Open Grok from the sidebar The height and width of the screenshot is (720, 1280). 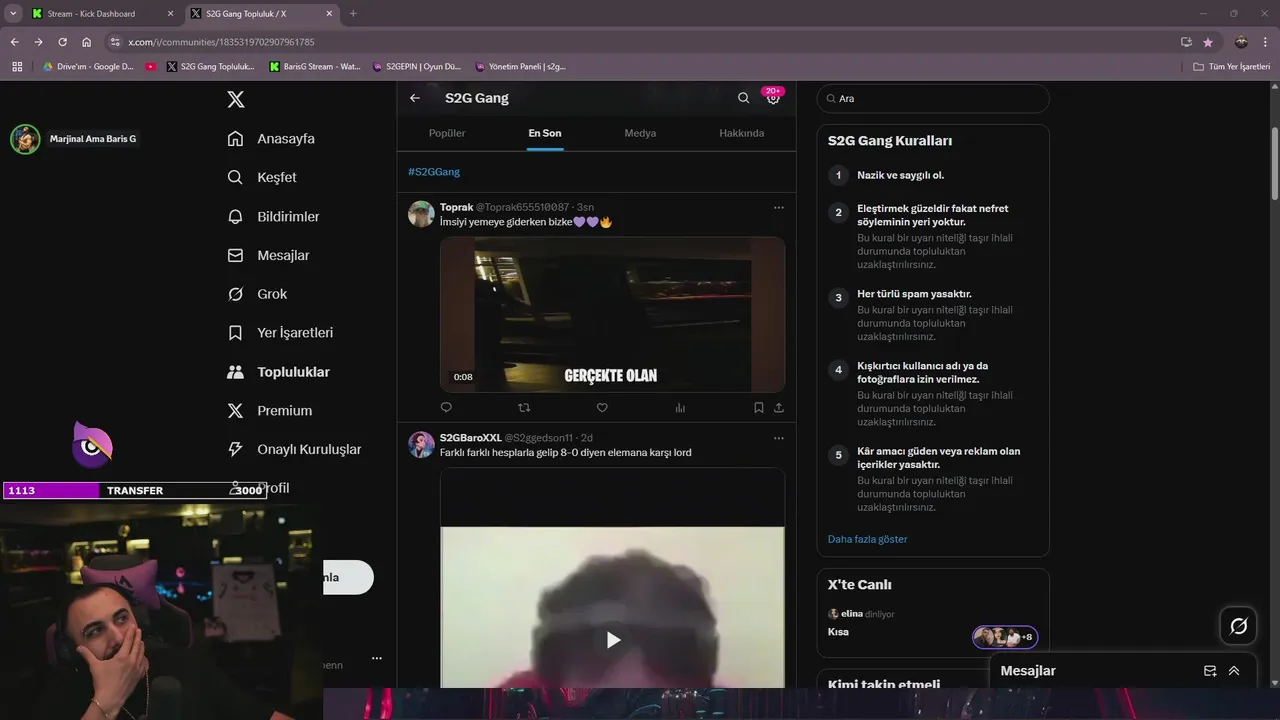(x=257, y=294)
